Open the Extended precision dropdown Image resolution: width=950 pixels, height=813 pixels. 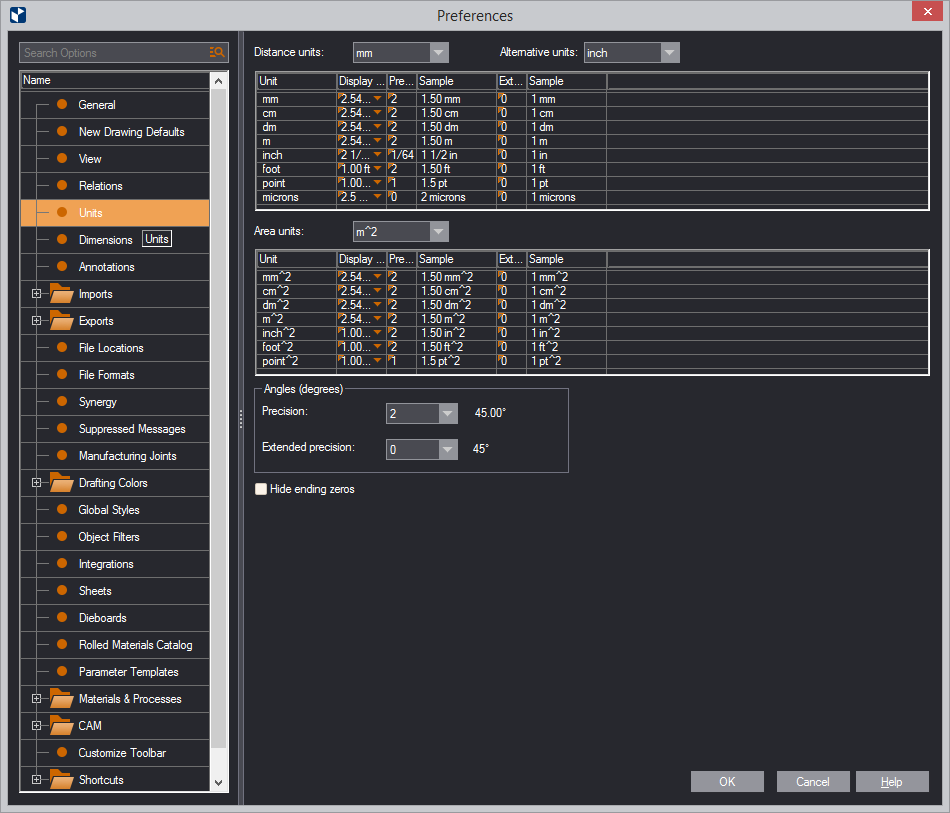coord(448,450)
